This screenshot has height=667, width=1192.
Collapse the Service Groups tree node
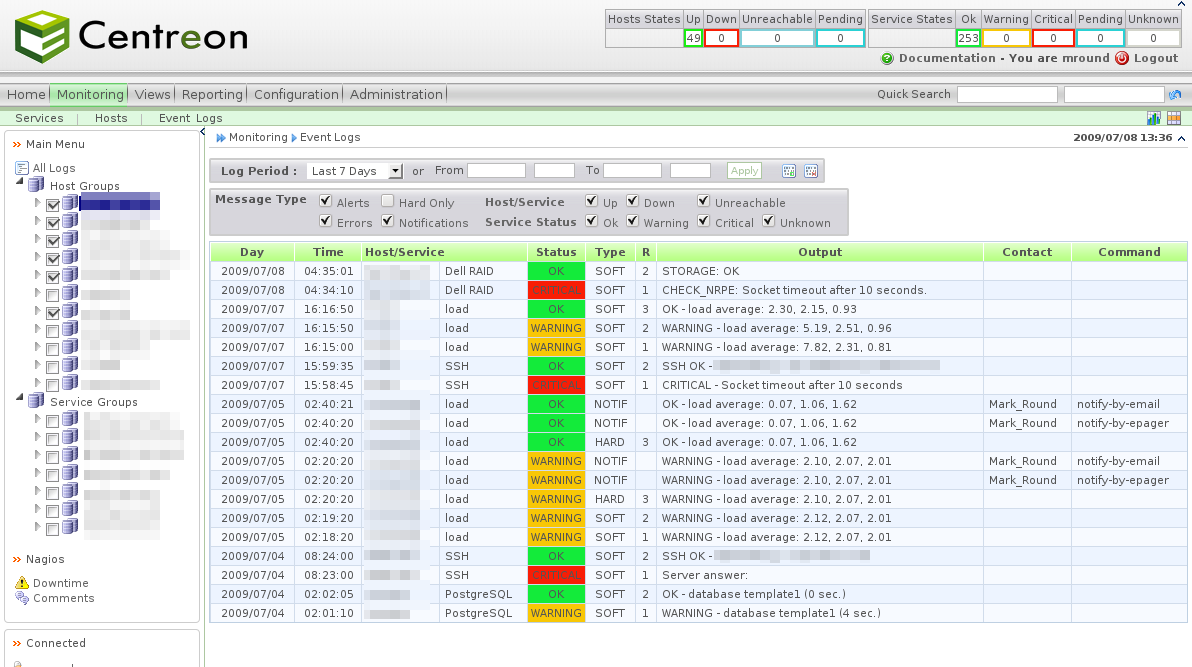pos(20,399)
